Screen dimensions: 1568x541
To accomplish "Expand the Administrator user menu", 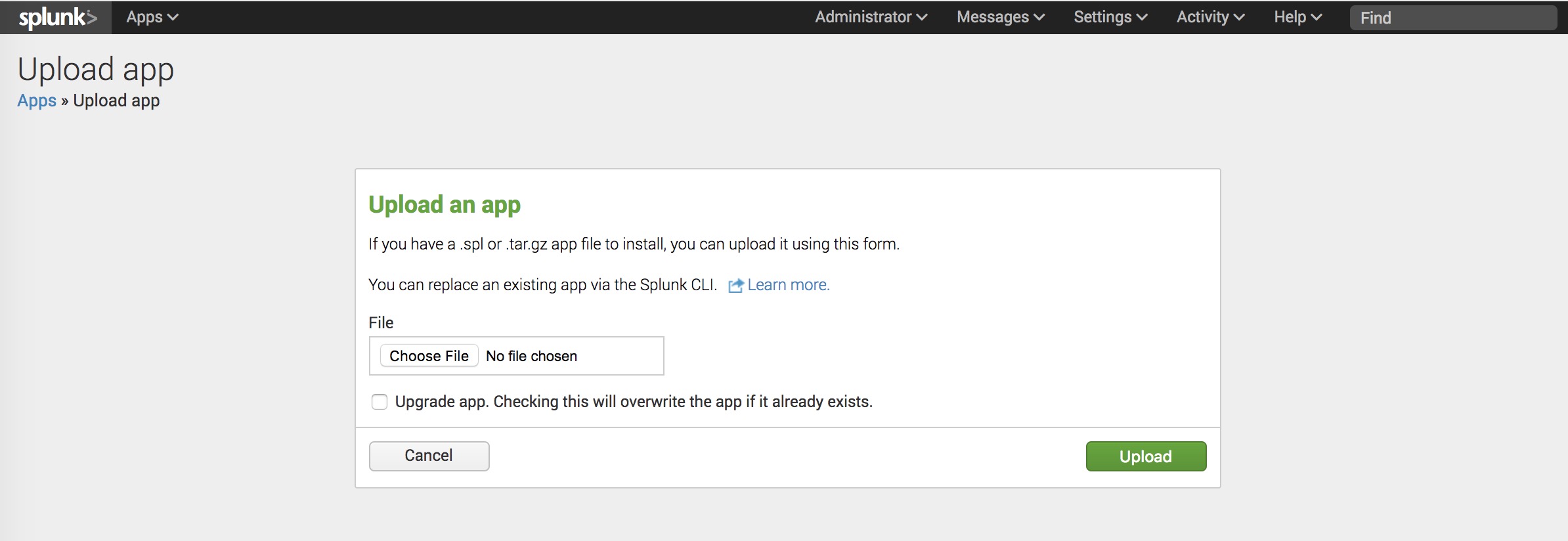I will point(871,18).
